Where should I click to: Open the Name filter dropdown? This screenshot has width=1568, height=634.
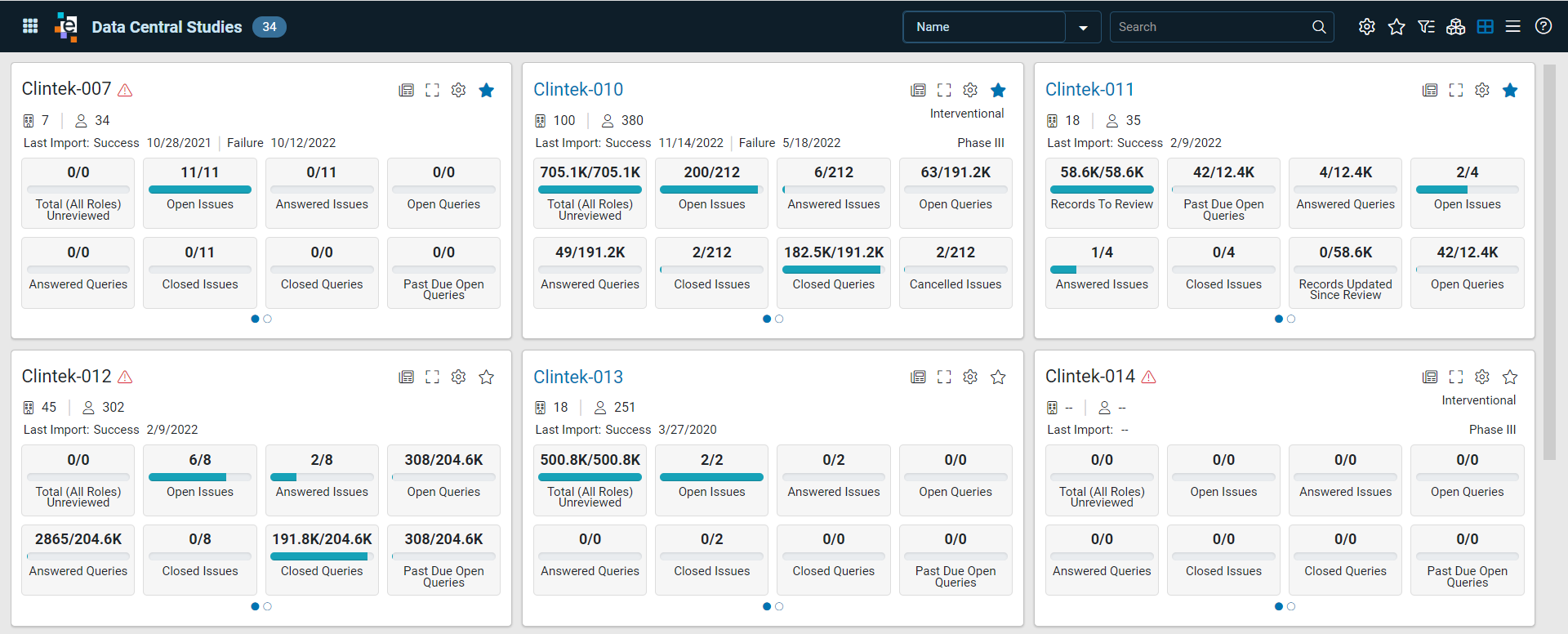point(1083,27)
